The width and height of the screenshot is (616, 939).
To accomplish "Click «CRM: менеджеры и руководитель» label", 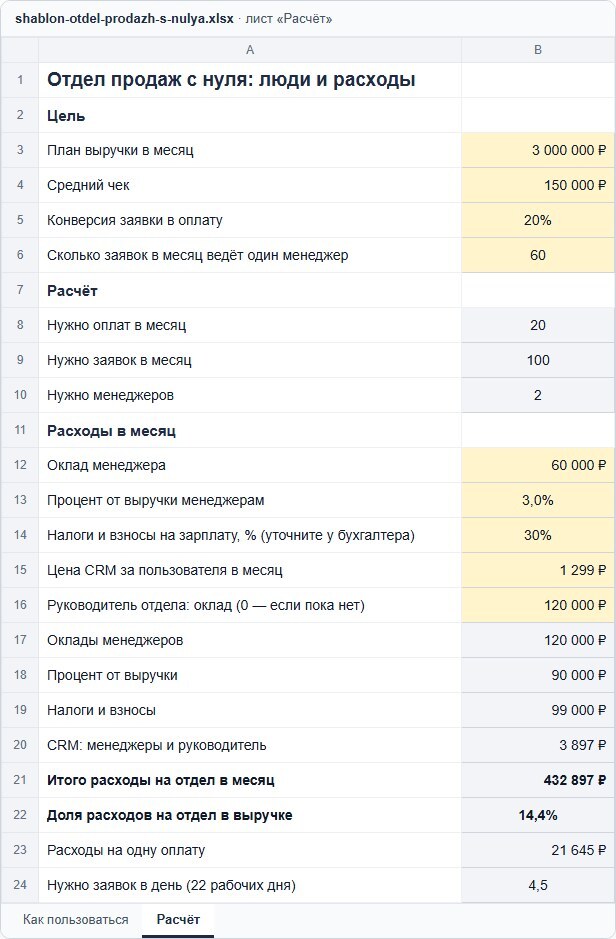I will [x=157, y=746].
